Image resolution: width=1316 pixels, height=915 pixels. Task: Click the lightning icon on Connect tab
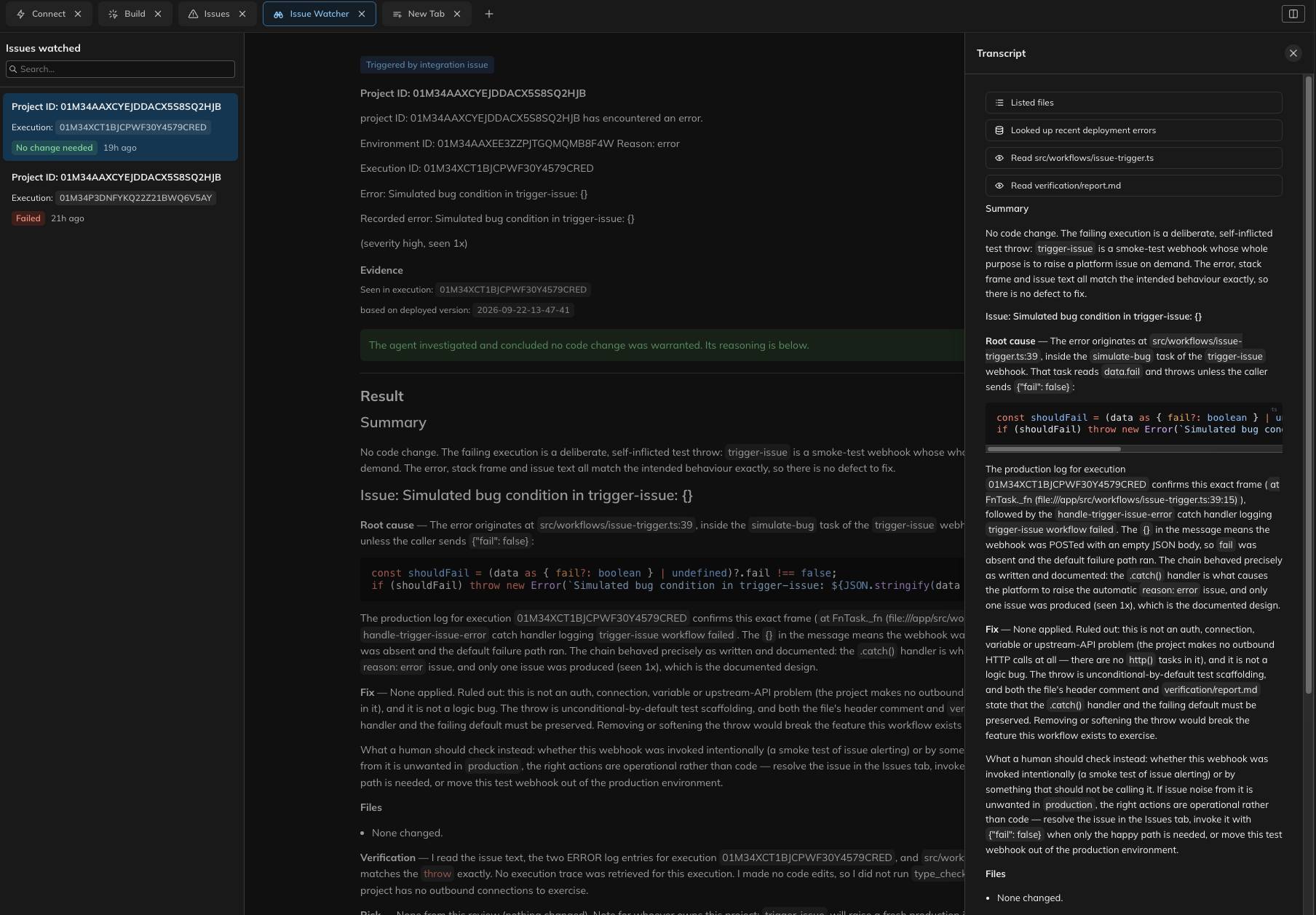20,14
